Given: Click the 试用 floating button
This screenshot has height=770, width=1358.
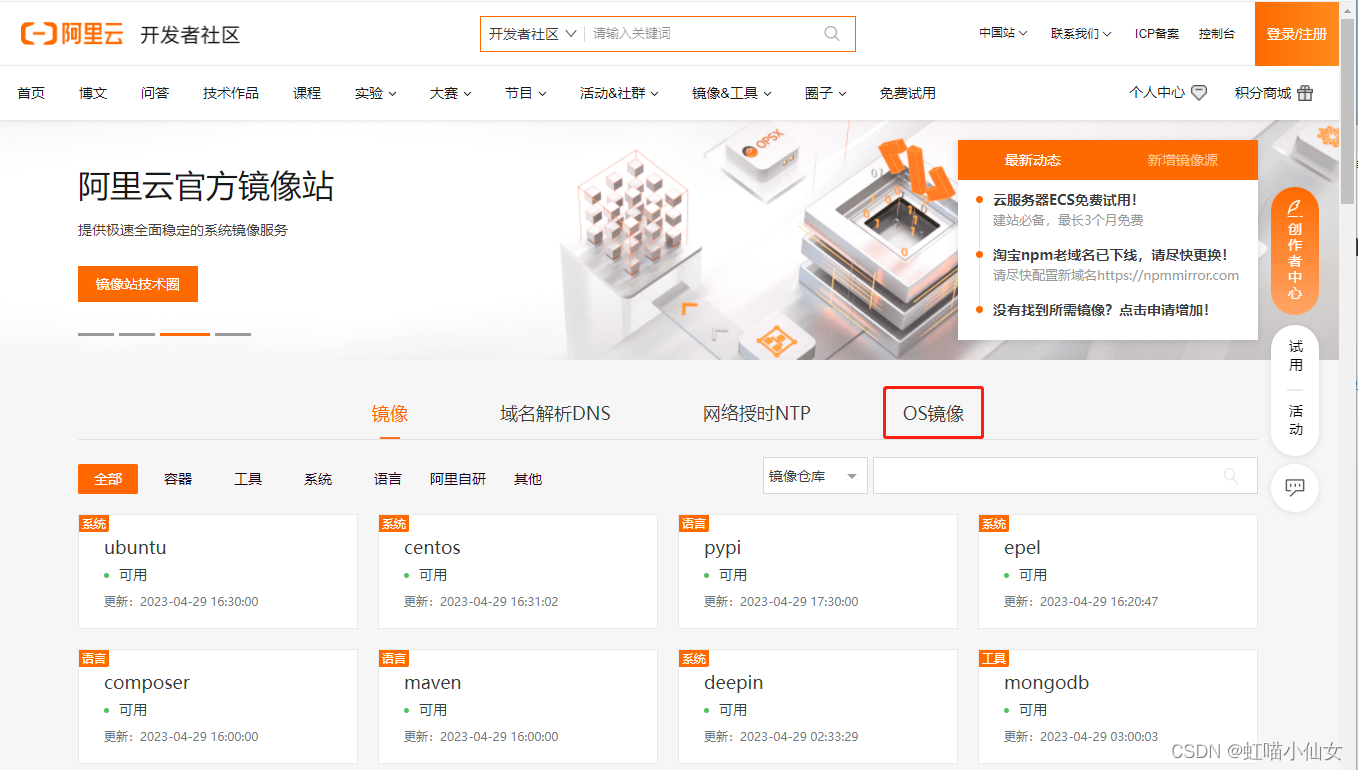Looking at the screenshot, I should pyautogui.click(x=1295, y=356).
